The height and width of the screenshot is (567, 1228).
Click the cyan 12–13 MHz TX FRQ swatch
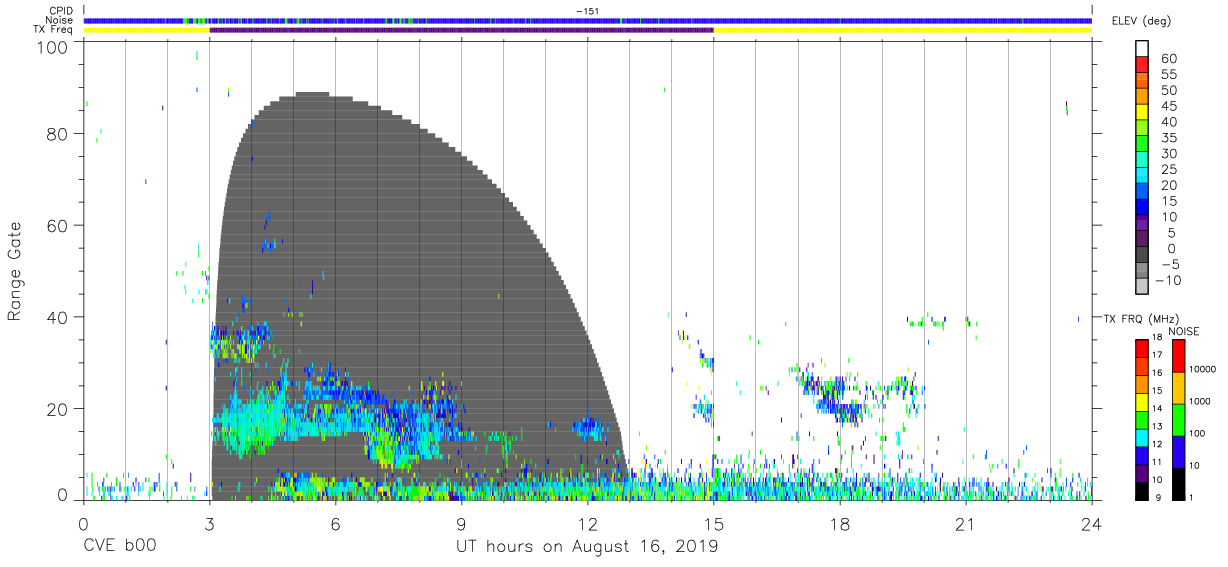point(1142,436)
